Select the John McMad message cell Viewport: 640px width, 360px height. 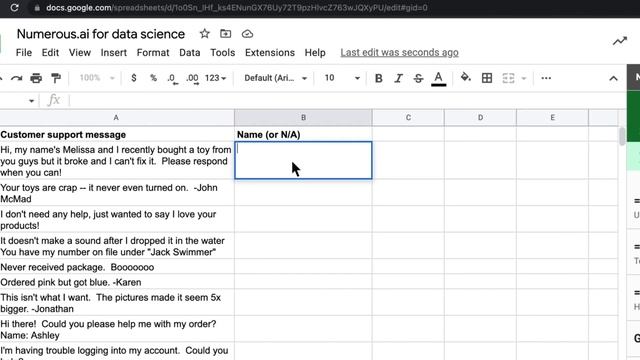coord(117,193)
